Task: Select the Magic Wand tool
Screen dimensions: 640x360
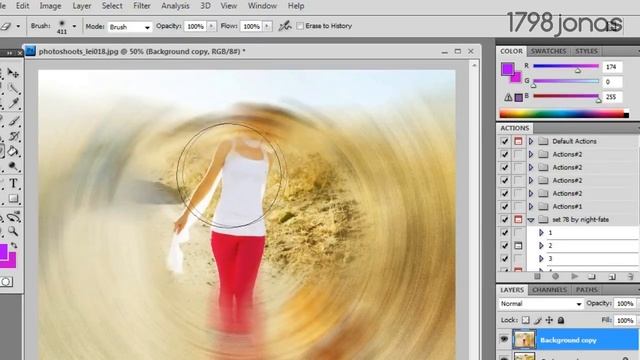Action: [x=13, y=88]
